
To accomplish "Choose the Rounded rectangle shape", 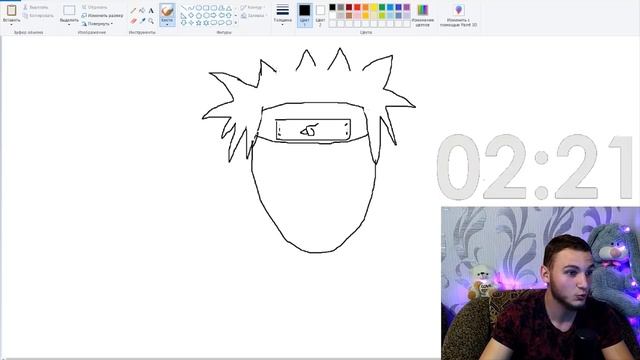I will coord(214,8).
